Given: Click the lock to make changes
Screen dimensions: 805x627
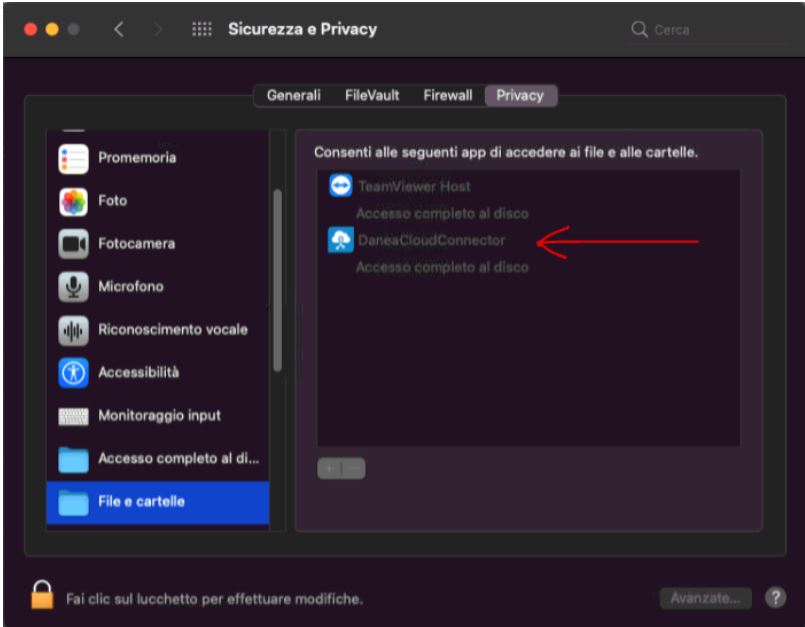Looking at the screenshot, I should click(x=42, y=595).
